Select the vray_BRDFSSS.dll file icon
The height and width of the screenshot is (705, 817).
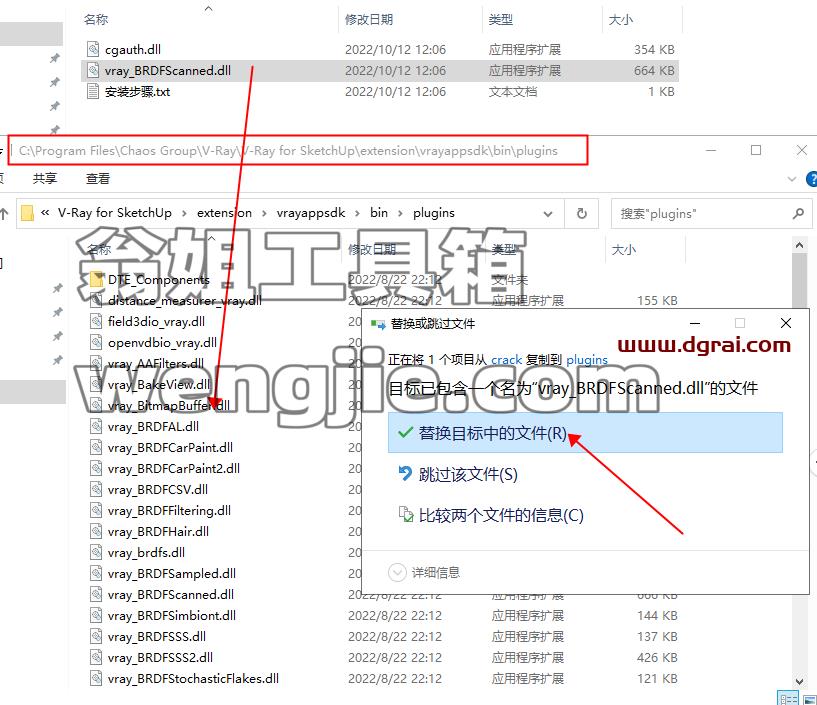pyautogui.click(x=96, y=637)
